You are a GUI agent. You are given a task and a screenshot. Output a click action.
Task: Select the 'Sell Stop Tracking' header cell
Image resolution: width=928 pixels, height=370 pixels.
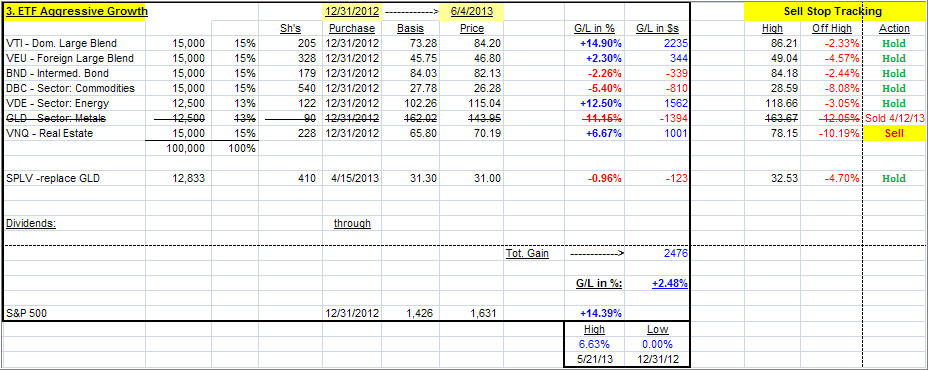[x=834, y=12]
